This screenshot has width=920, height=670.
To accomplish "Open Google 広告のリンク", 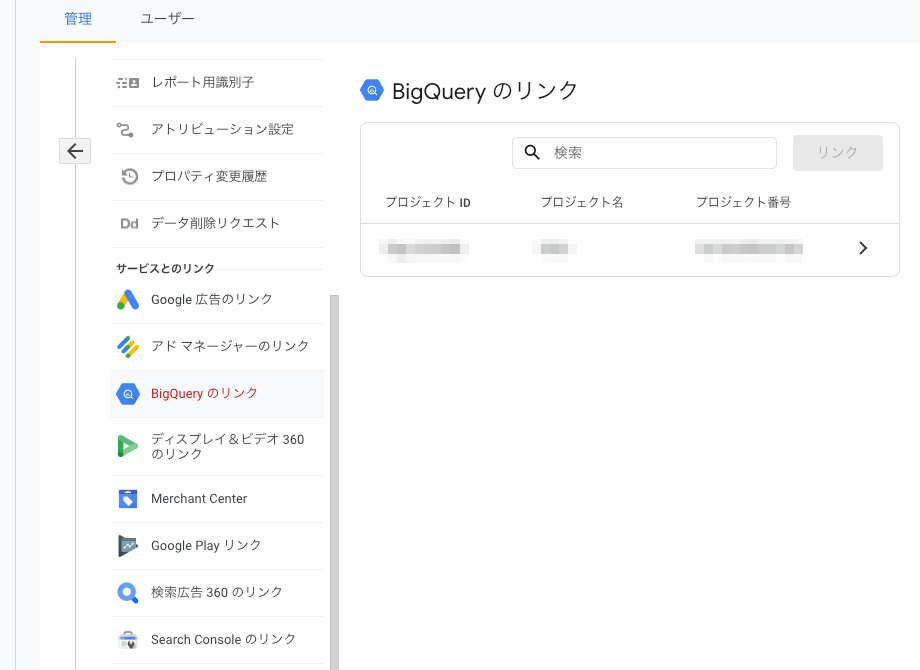I will point(217,300).
